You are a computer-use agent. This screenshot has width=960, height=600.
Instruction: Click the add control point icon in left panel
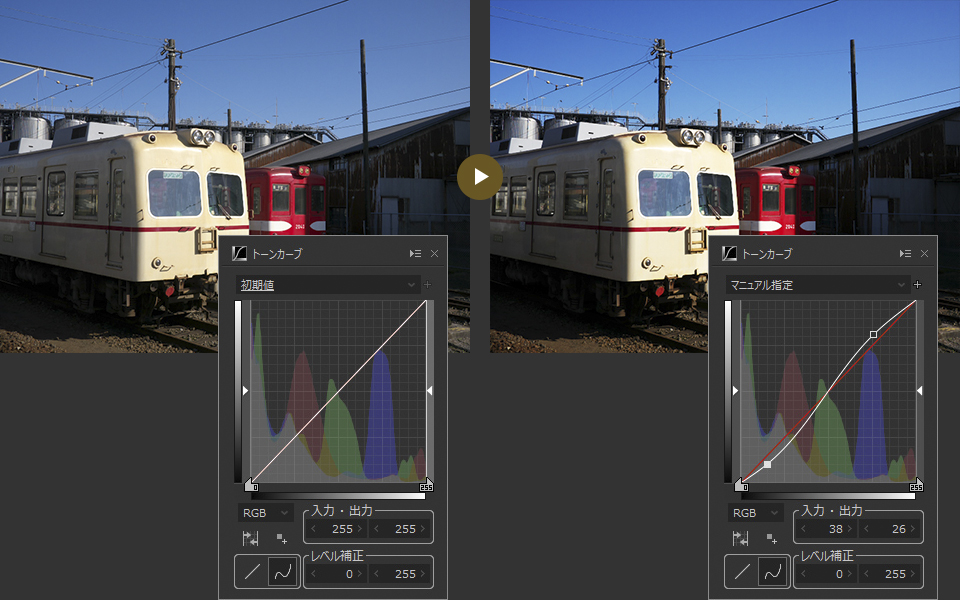pyautogui.click(x=282, y=538)
